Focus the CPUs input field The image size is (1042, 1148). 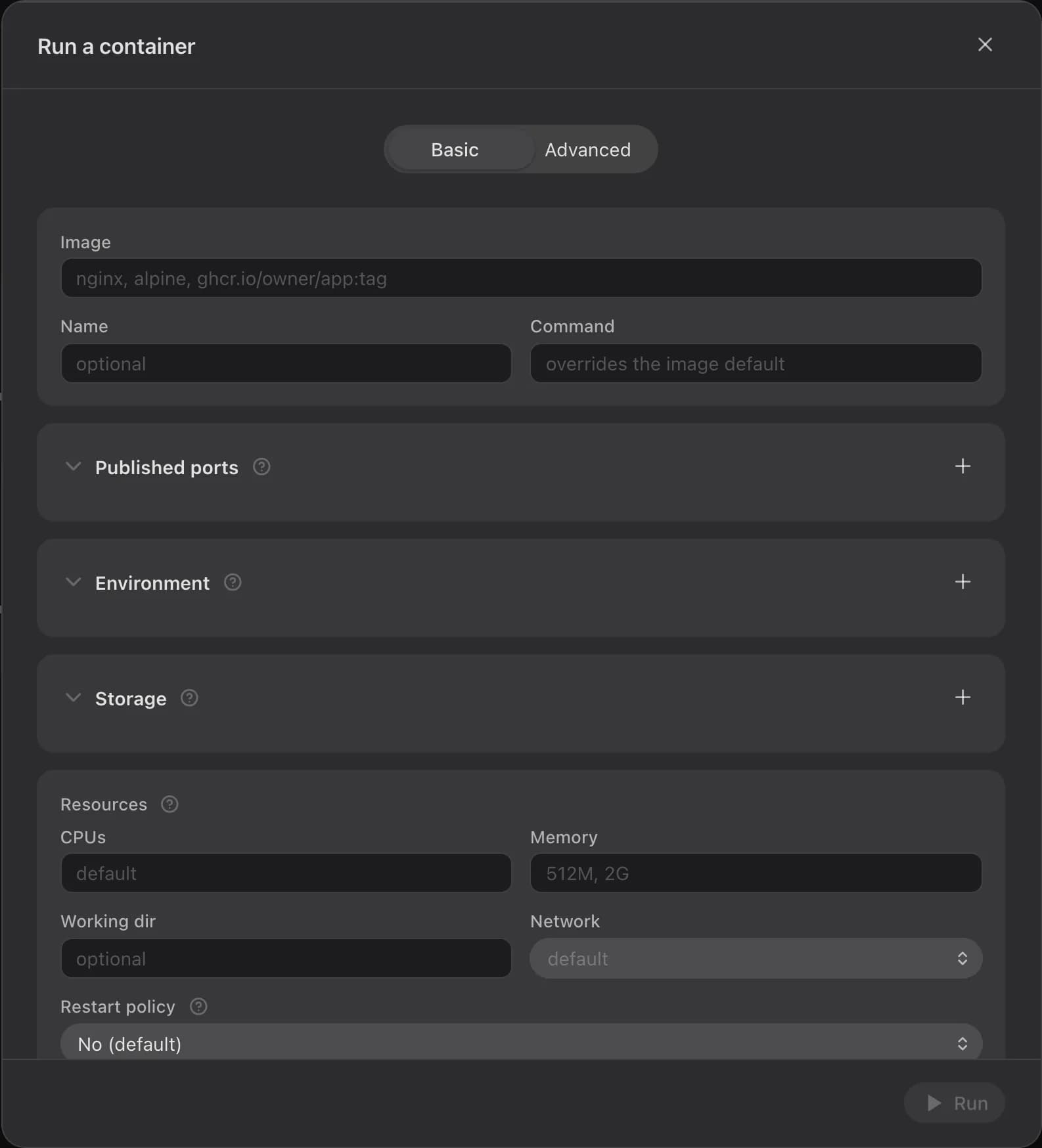click(x=286, y=873)
